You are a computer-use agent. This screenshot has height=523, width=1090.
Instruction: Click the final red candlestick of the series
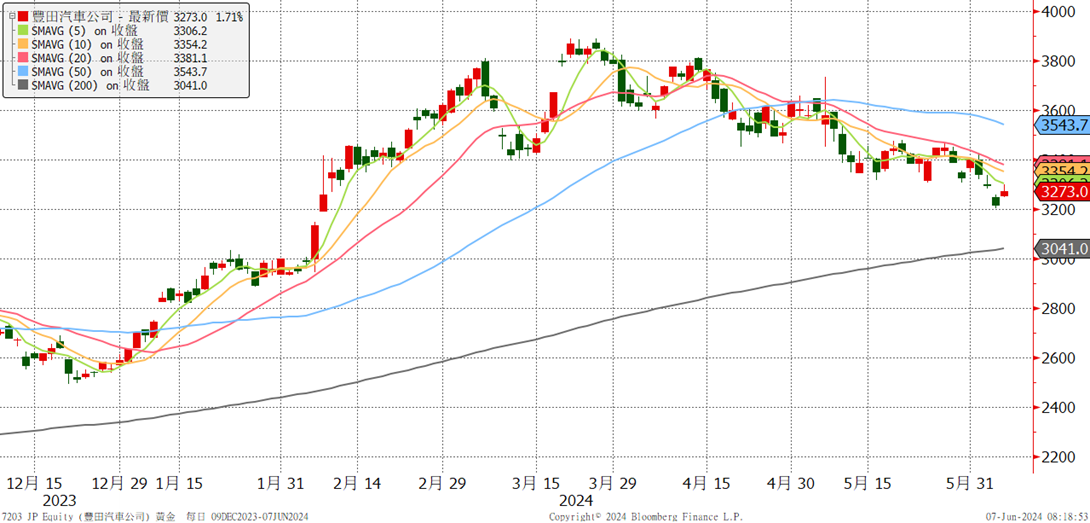point(1004,193)
